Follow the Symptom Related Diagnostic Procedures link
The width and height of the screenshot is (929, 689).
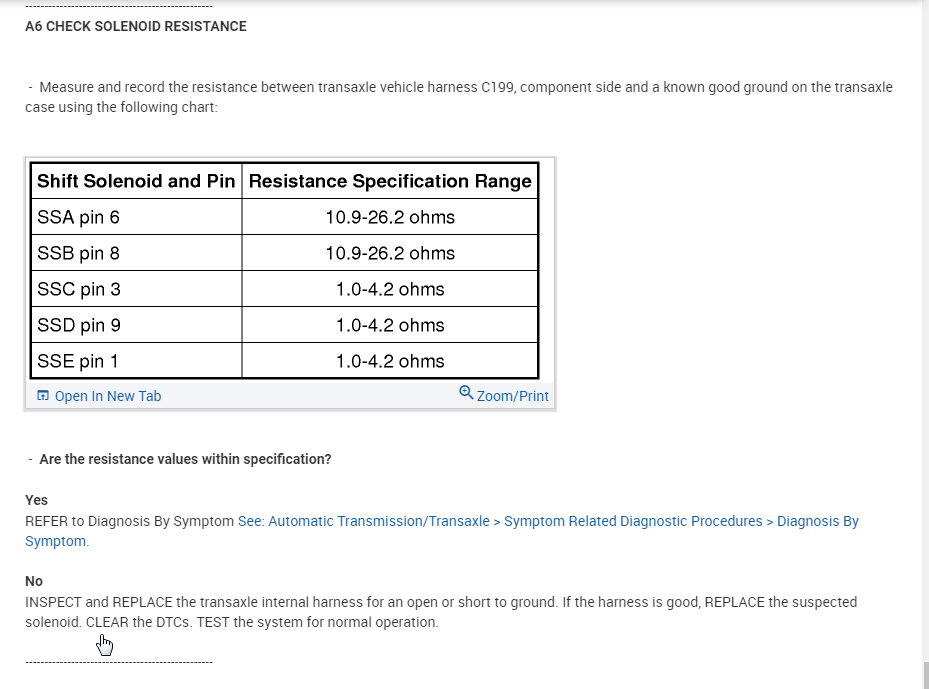[632, 521]
